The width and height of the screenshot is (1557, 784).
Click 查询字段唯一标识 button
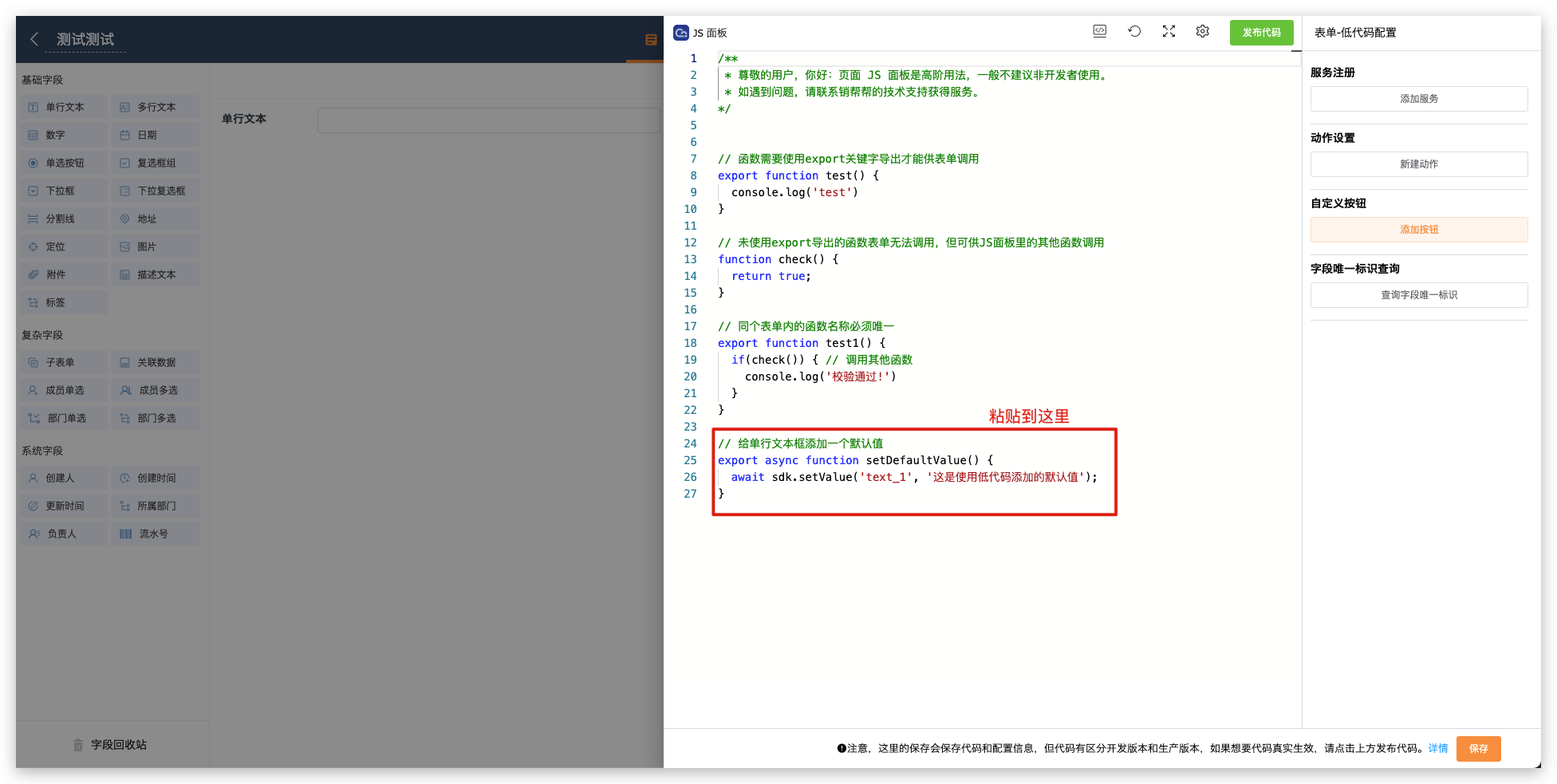tap(1418, 295)
